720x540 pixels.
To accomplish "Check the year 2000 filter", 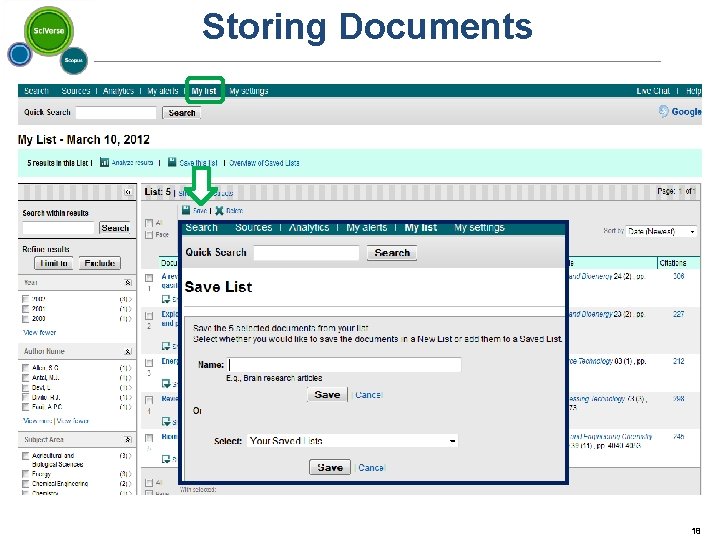I will coord(26,319).
